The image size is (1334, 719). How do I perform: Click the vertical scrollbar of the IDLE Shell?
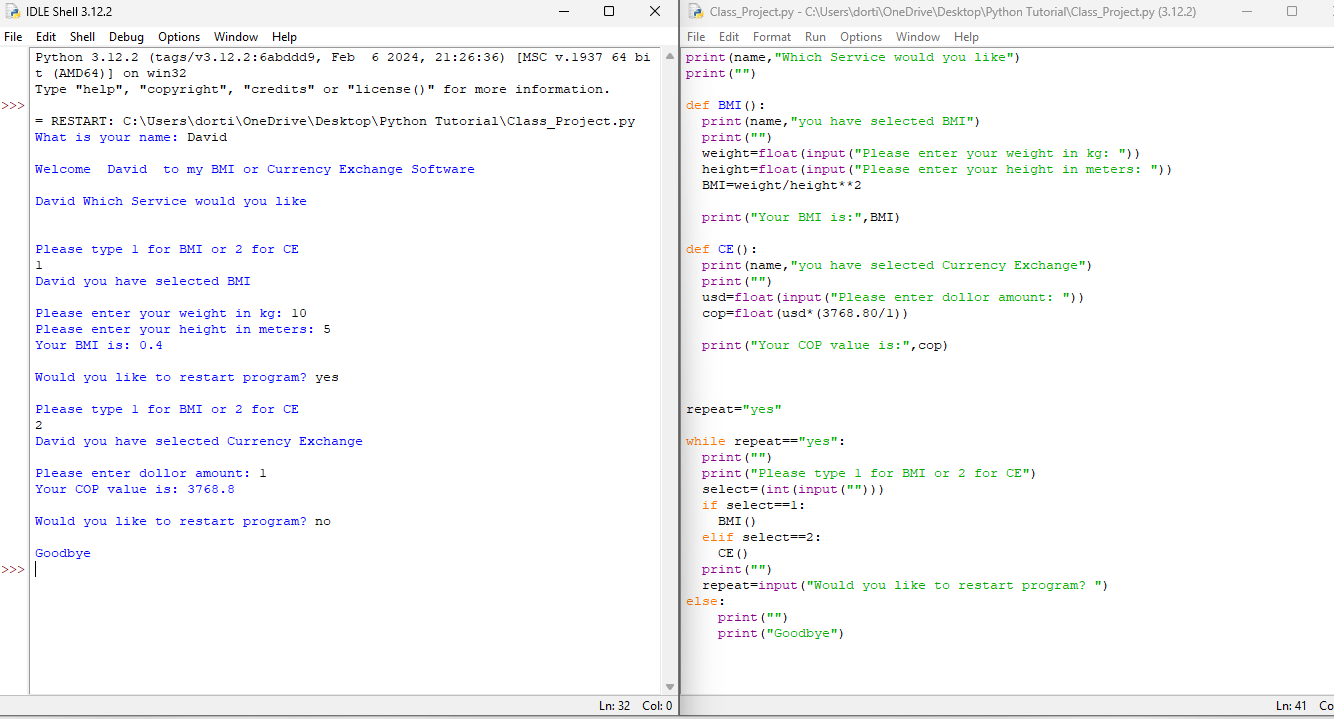pos(670,370)
